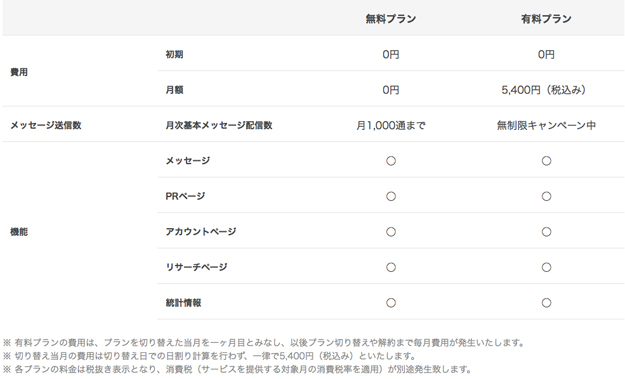Click the 費用 category label
The width and height of the screenshot is (625, 379).
tap(19, 72)
